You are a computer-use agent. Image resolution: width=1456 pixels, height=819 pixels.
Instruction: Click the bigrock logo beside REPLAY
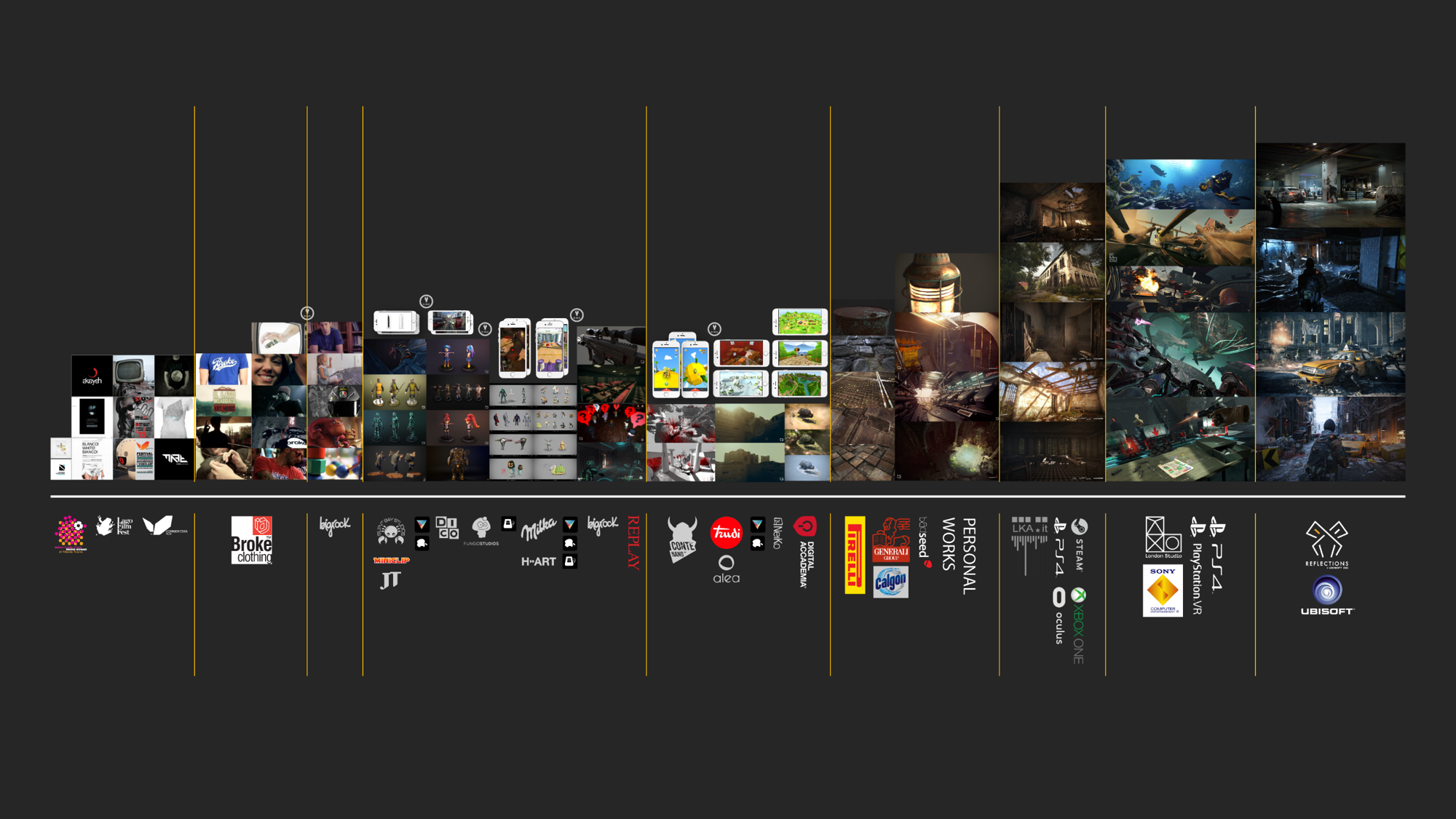point(603,526)
